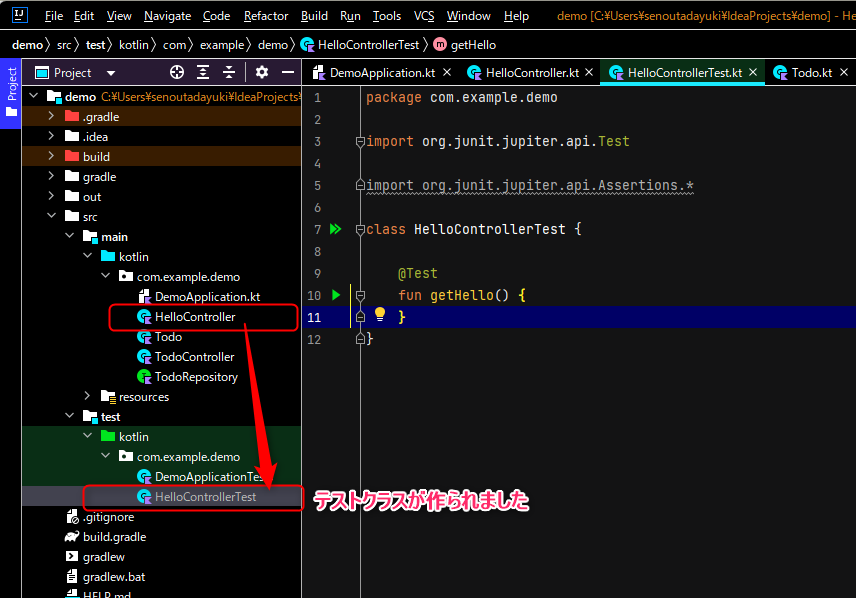Expand the resources folder
The height and width of the screenshot is (598, 856).
click(x=87, y=395)
